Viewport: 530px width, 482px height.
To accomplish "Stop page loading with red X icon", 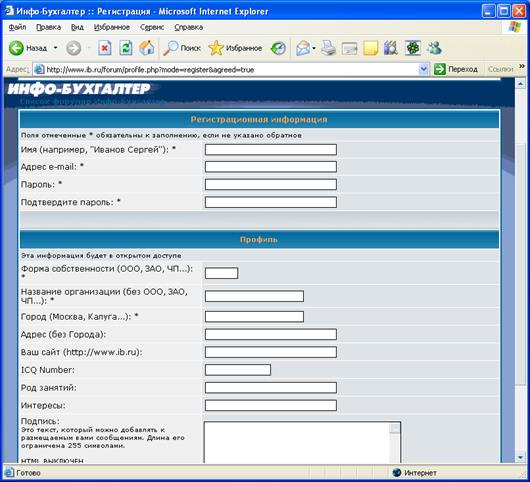I will pyautogui.click(x=105, y=48).
